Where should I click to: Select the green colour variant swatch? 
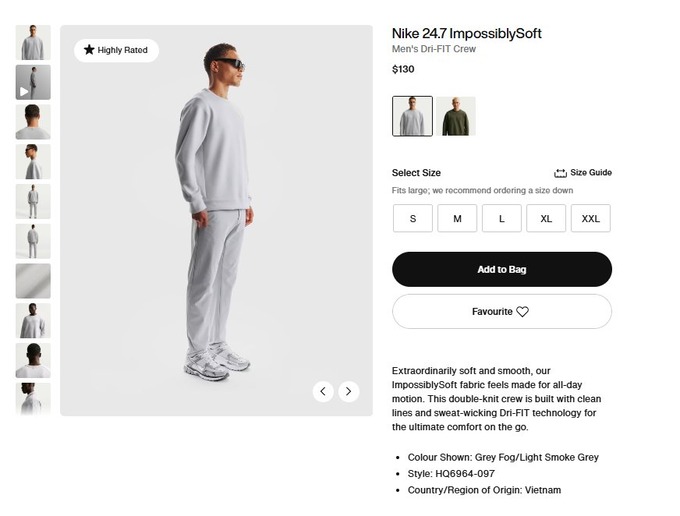click(x=456, y=116)
